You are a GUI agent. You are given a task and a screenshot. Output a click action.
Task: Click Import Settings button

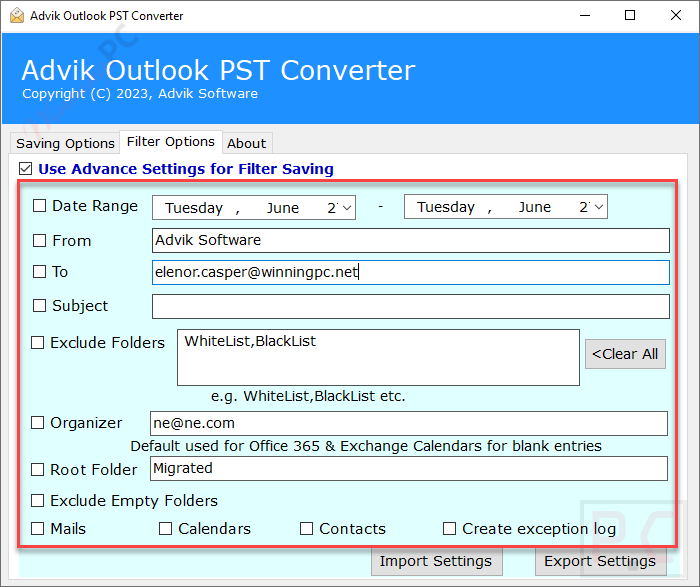click(436, 561)
